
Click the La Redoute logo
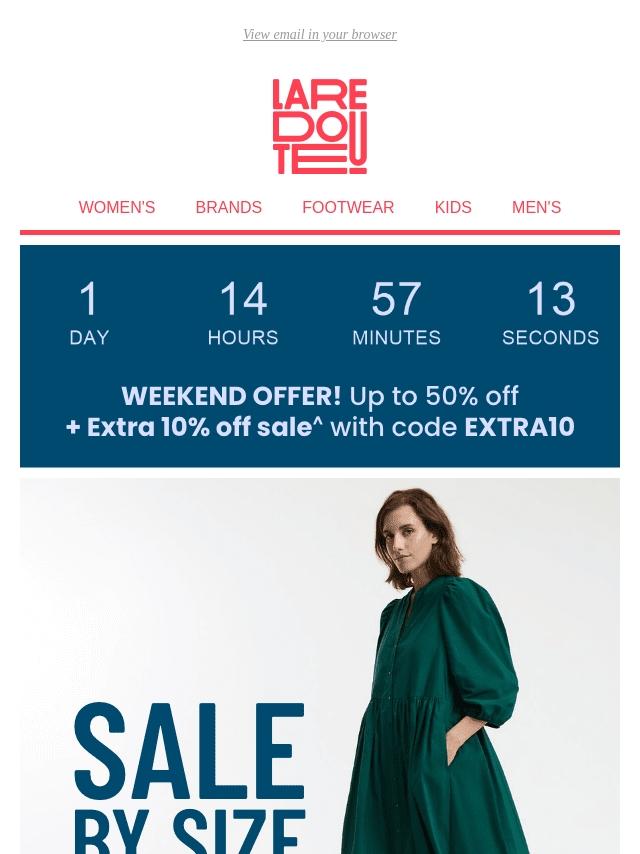320,126
